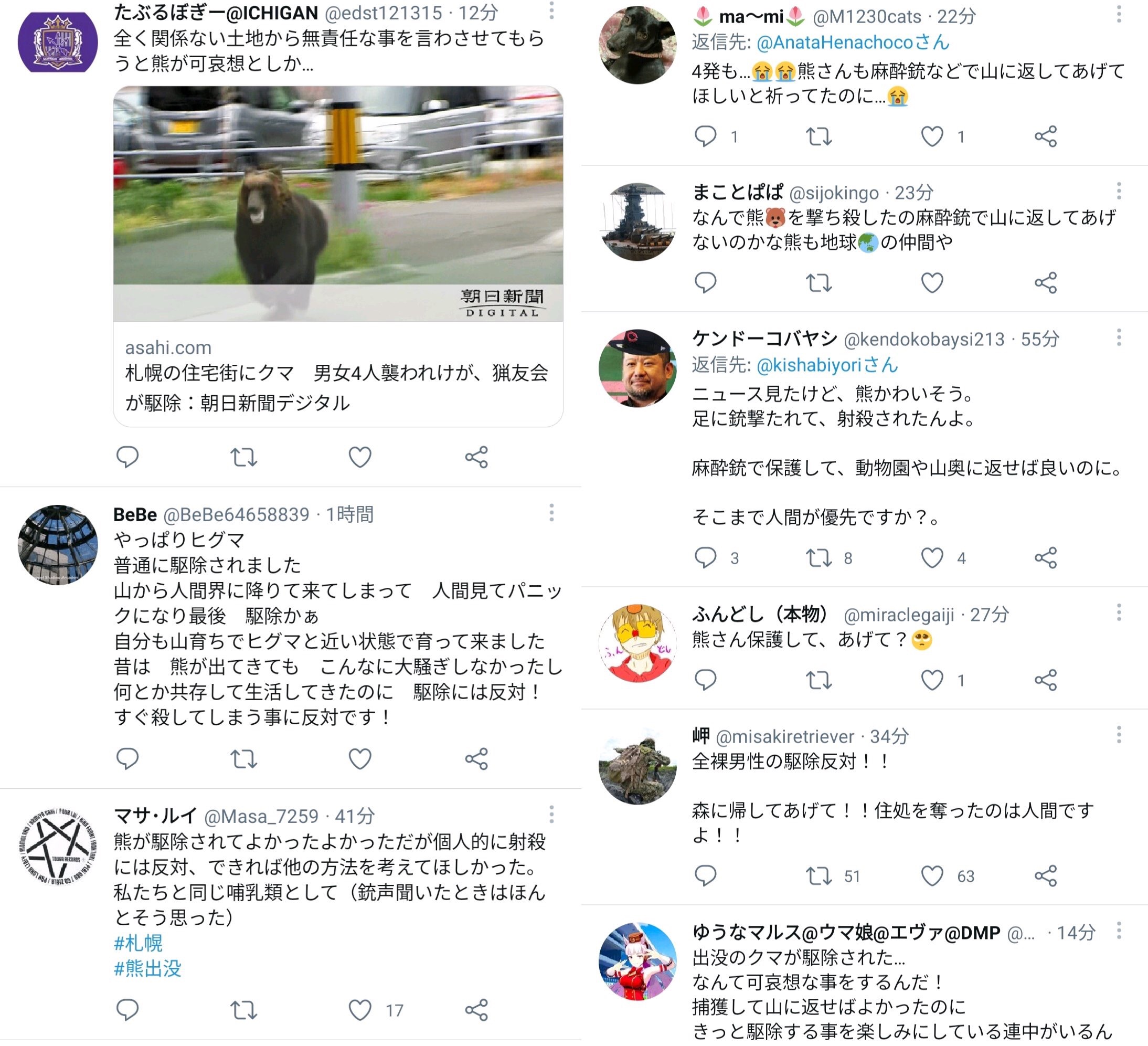This screenshot has width=1148, height=1046.
Task: Open @AnataHenachoco reply mention
Action: [x=853, y=42]
